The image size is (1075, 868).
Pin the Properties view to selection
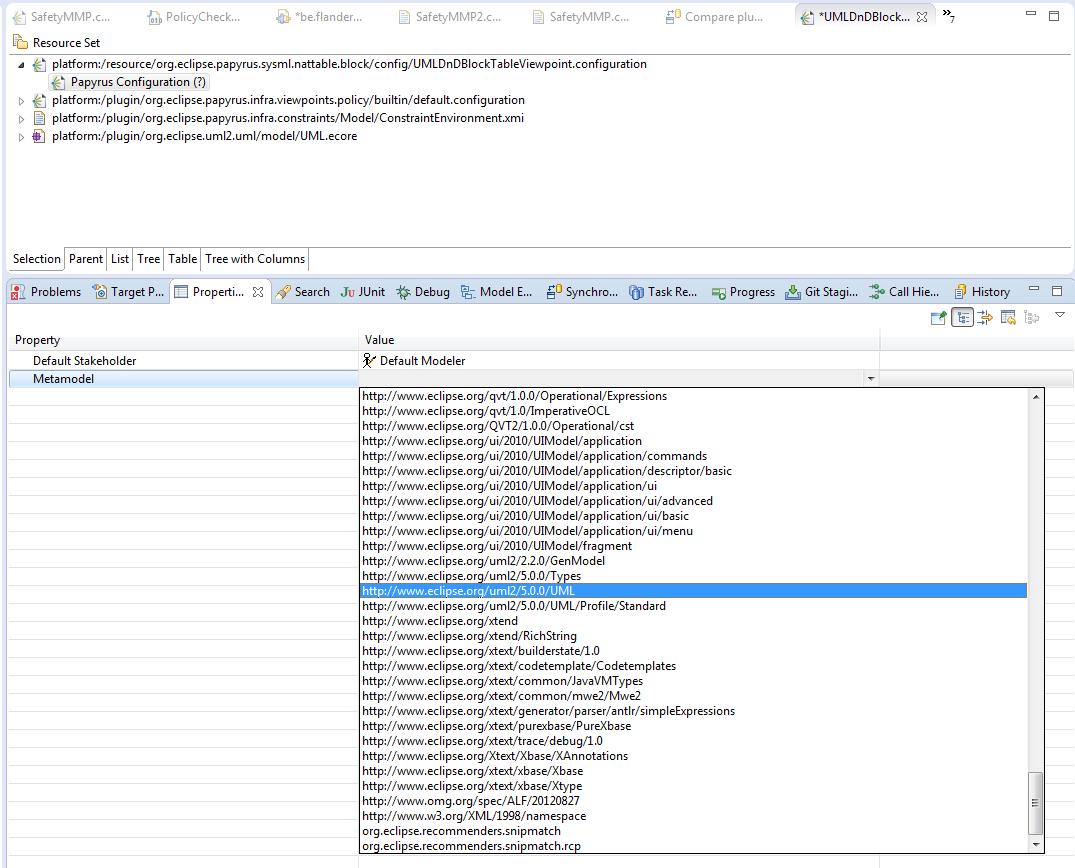939,317
